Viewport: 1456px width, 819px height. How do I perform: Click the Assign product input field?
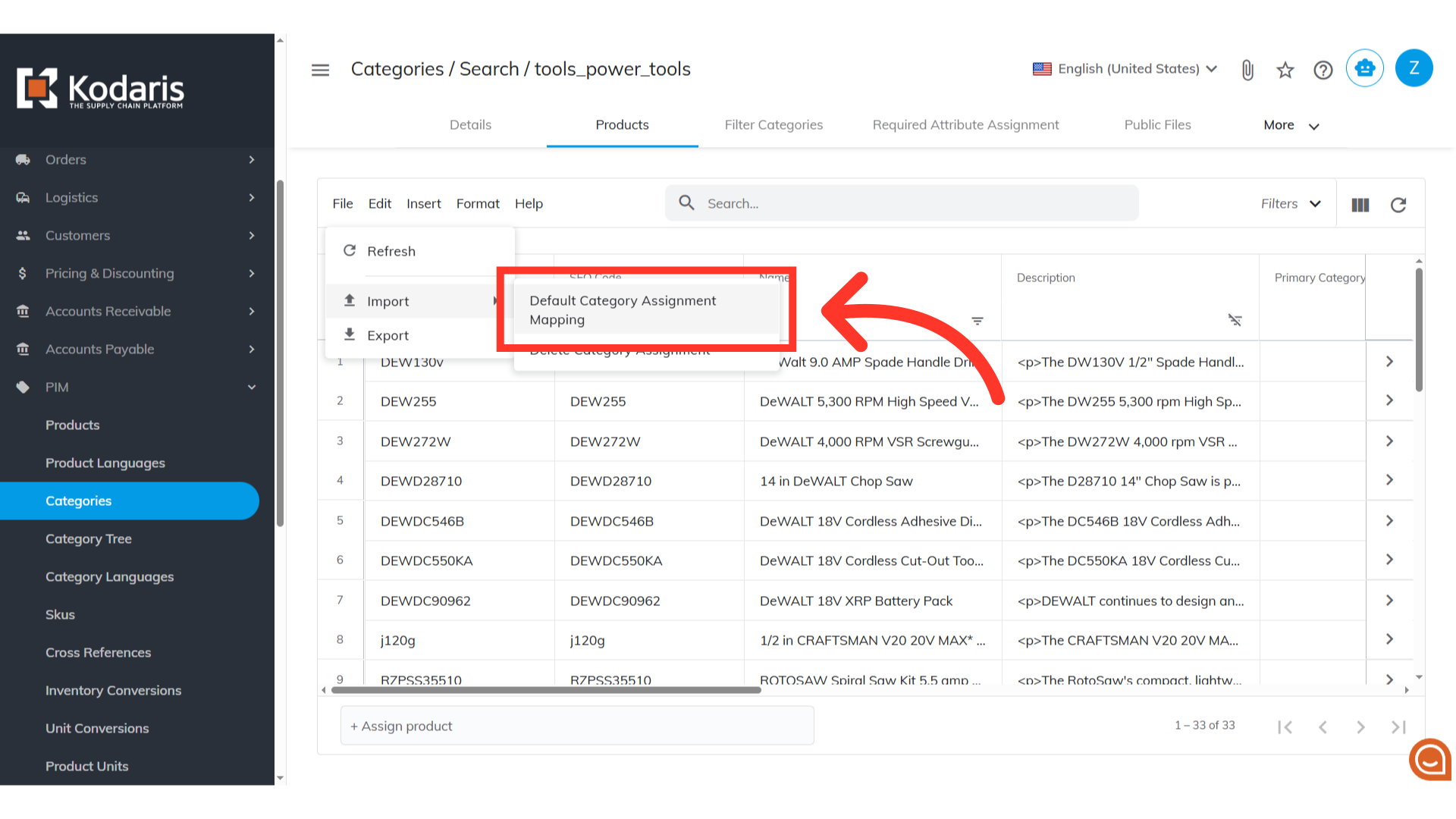pos(576,726)
